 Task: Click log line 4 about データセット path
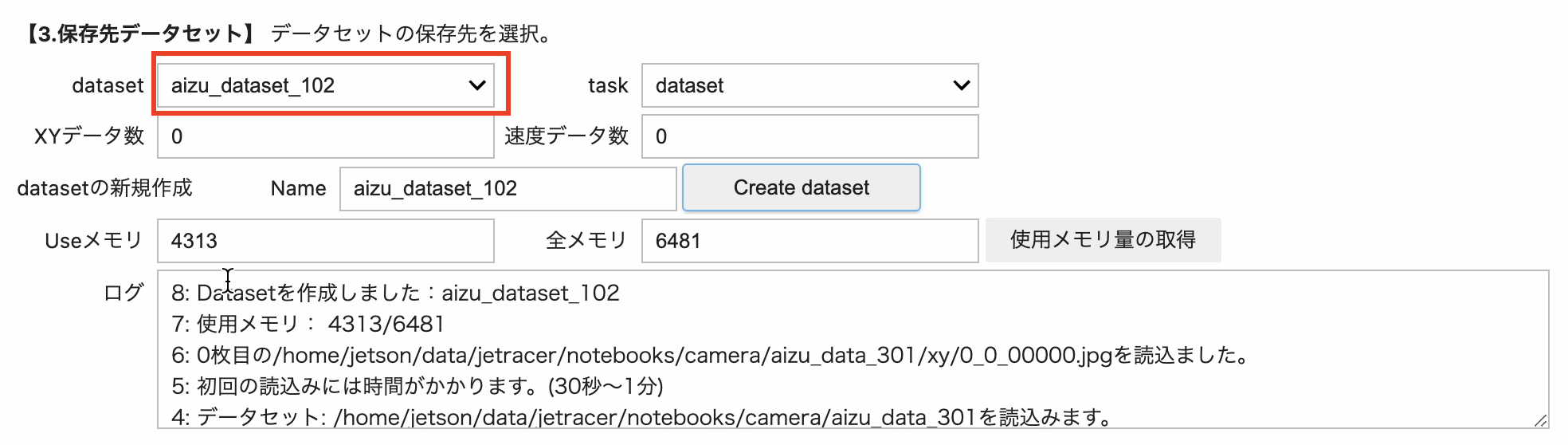(x=641, y=417)
